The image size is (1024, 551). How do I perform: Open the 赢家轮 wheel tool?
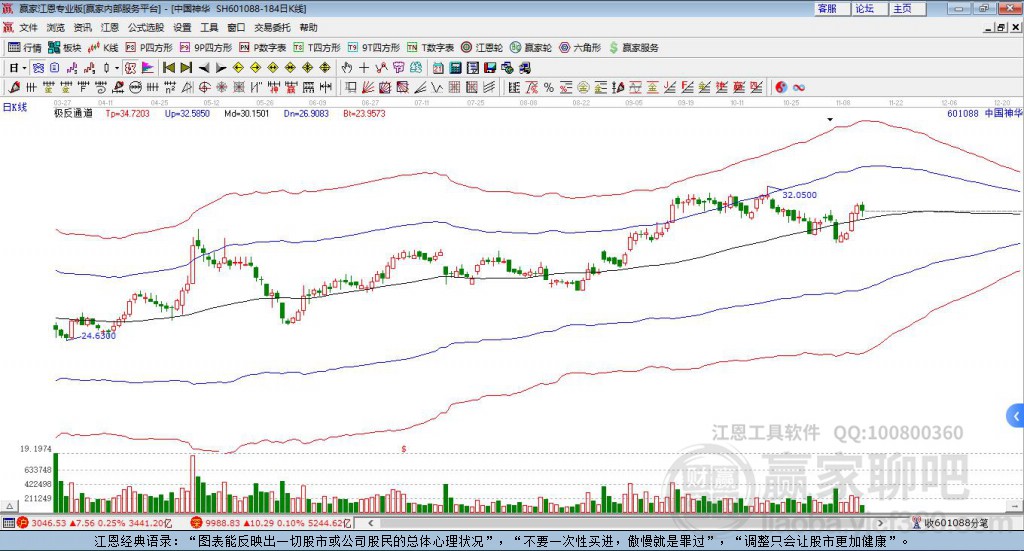pyautogui.click(x=530, y=48)
